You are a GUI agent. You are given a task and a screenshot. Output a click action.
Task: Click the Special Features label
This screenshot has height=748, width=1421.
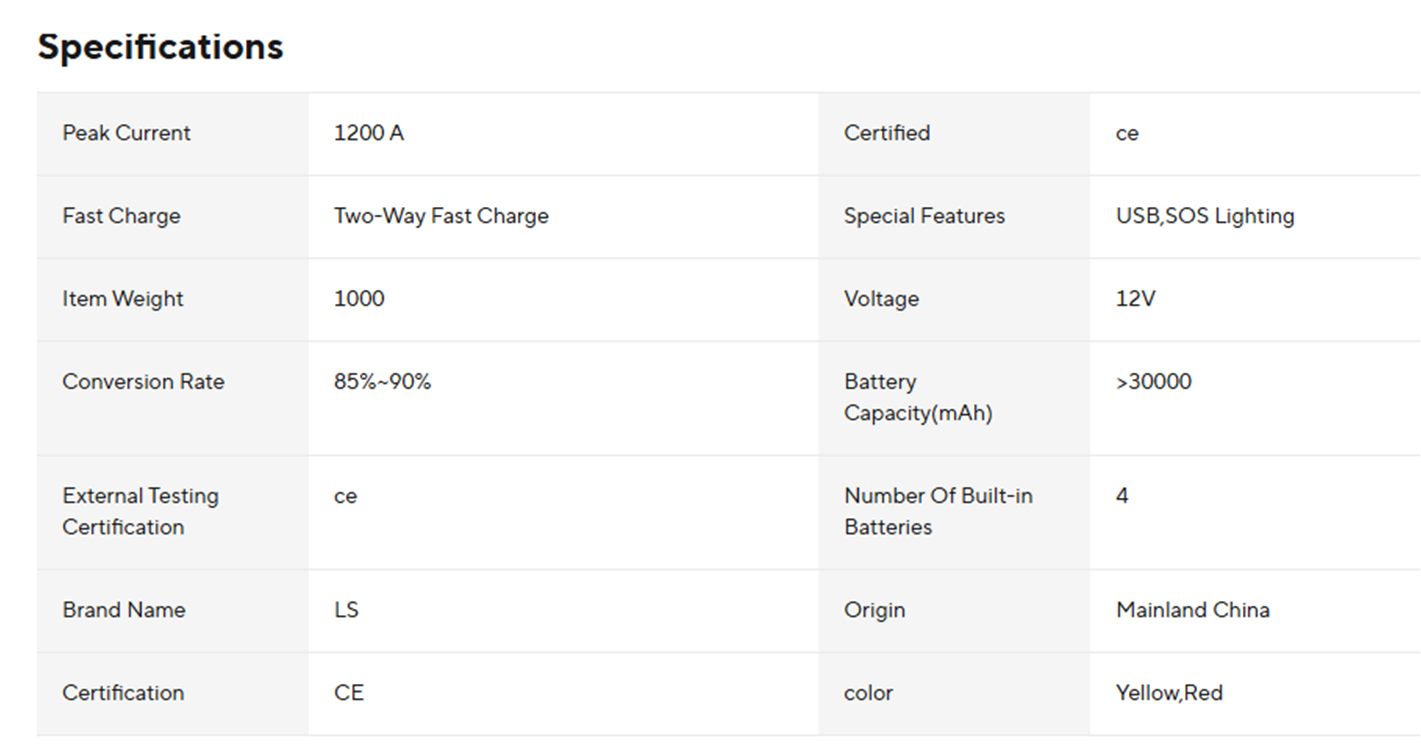click(924, 216)
